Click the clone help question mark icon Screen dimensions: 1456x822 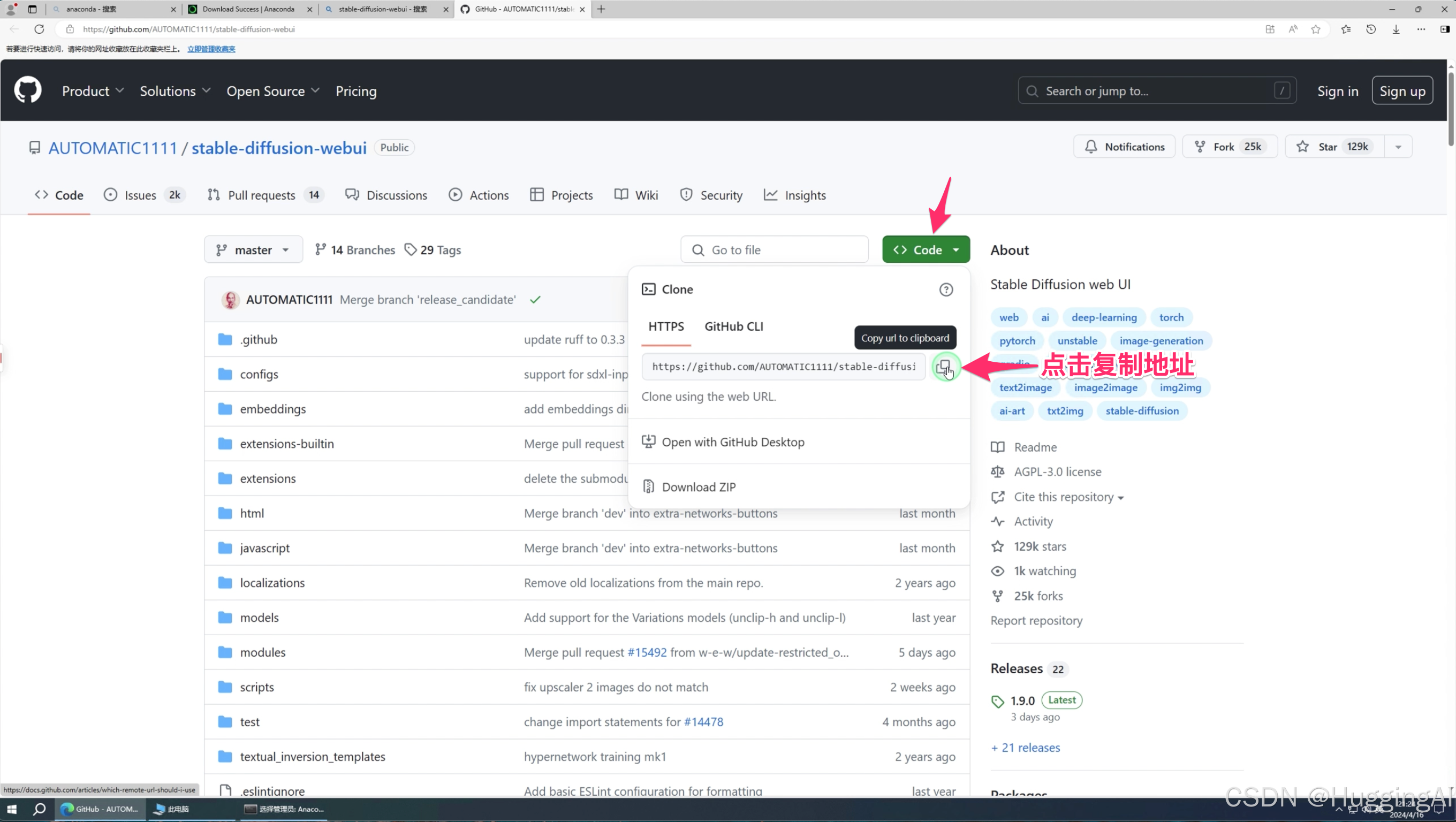click(x=946, y=290)
